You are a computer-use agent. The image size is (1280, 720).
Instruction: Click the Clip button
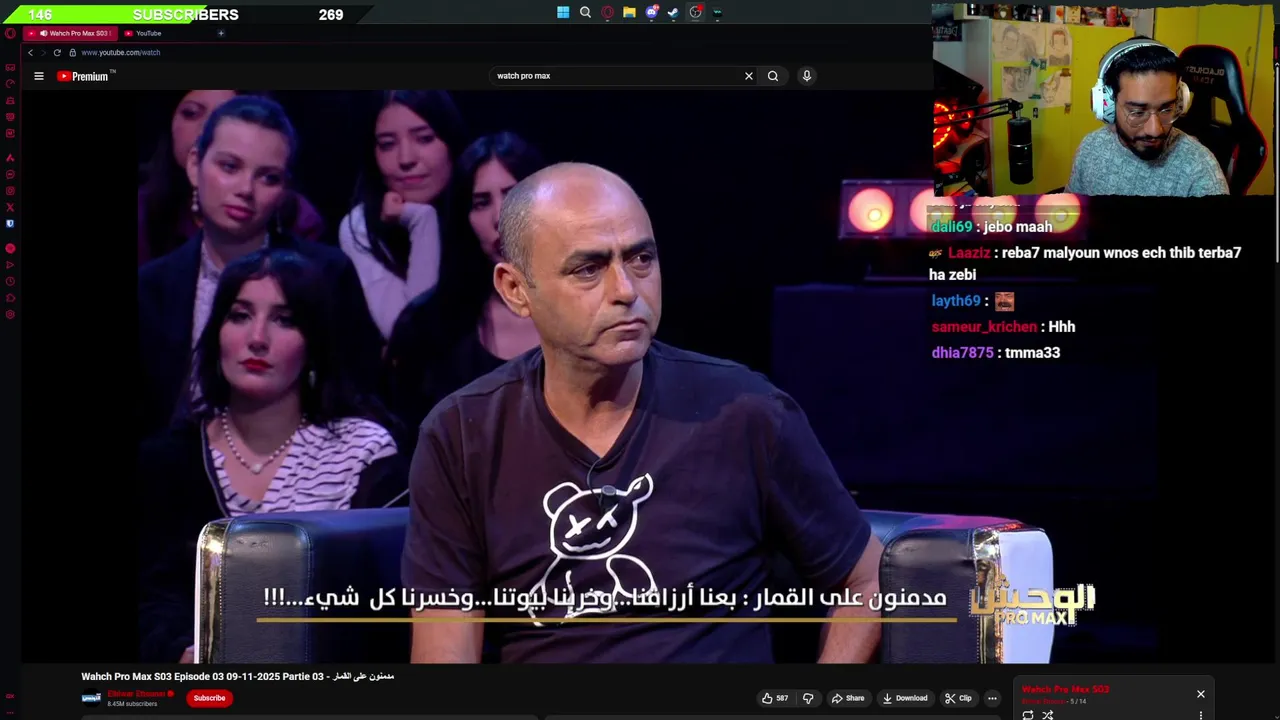959,698
